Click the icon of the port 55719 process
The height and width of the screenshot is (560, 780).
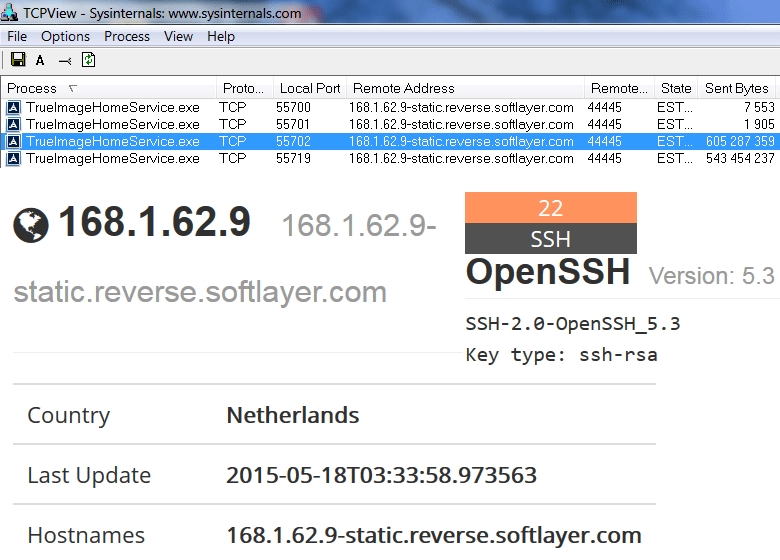pyautogui.click(x=13, y=158)
